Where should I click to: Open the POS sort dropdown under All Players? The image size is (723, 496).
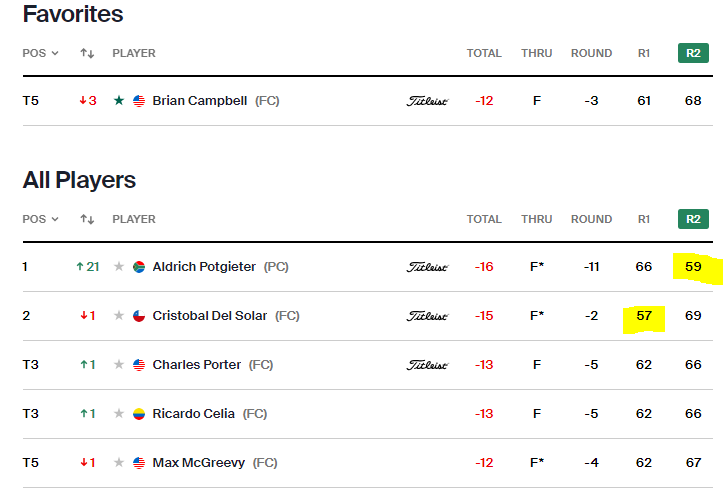coord(40,219)
